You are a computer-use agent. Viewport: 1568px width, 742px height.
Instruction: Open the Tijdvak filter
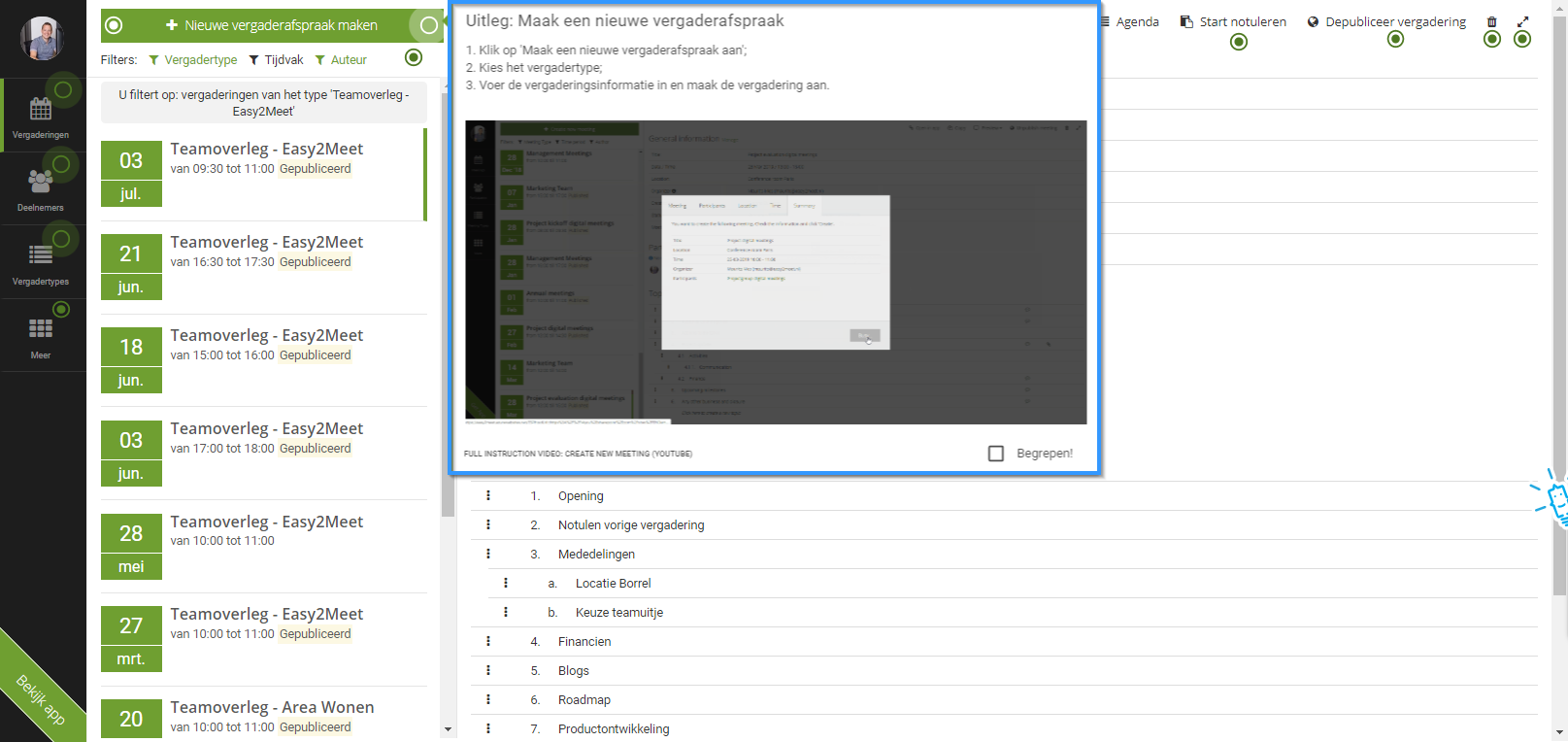tap(277, 60)
